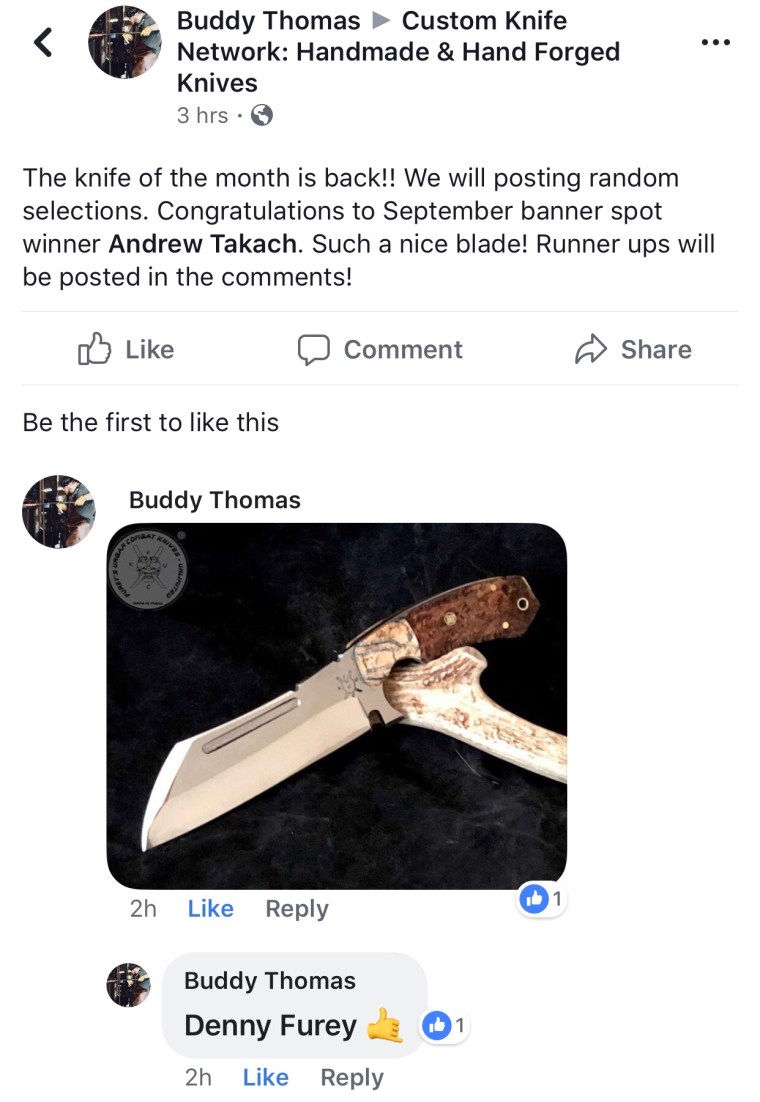
Task: View reactions on the knife photo comment
Action: (541, 900)
